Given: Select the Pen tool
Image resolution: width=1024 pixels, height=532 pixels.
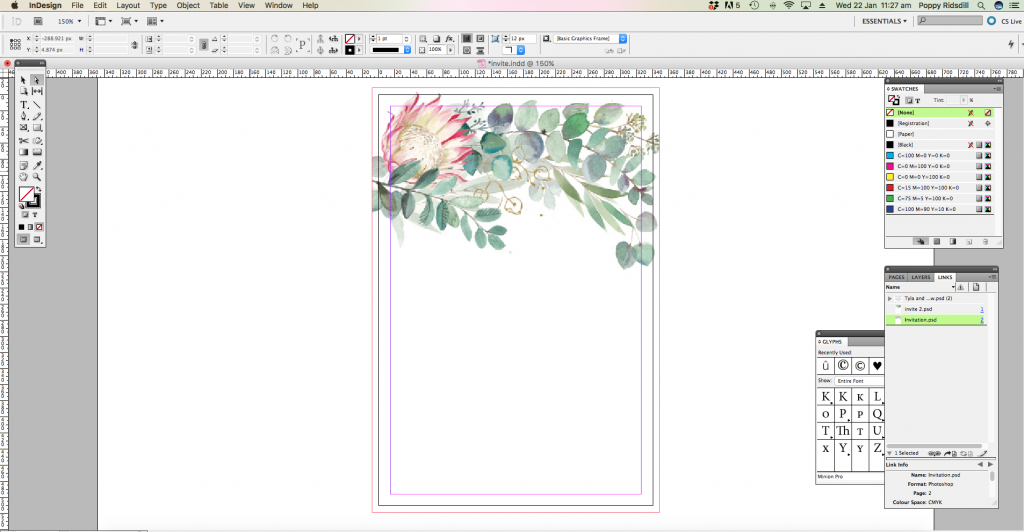Looking at the screenshot, I should 24,116.
